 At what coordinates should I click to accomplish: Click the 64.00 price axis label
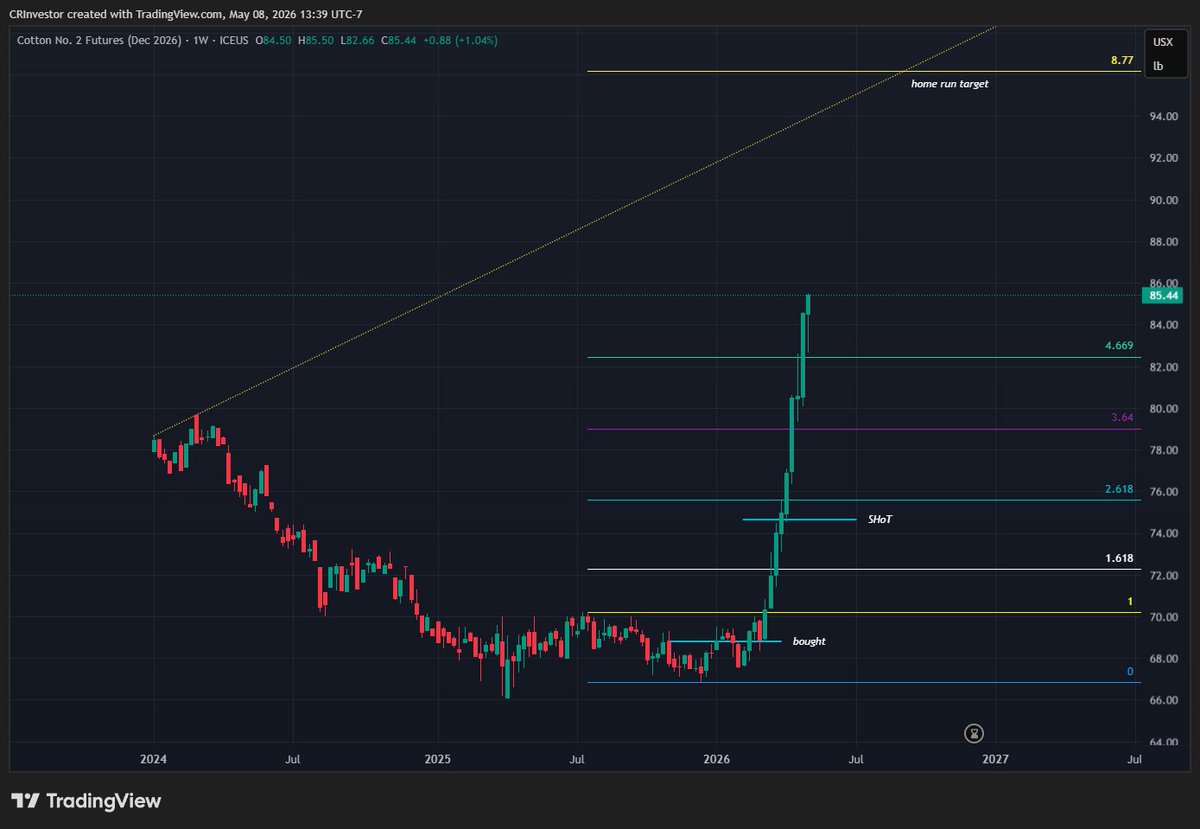tap(1165, 743)
